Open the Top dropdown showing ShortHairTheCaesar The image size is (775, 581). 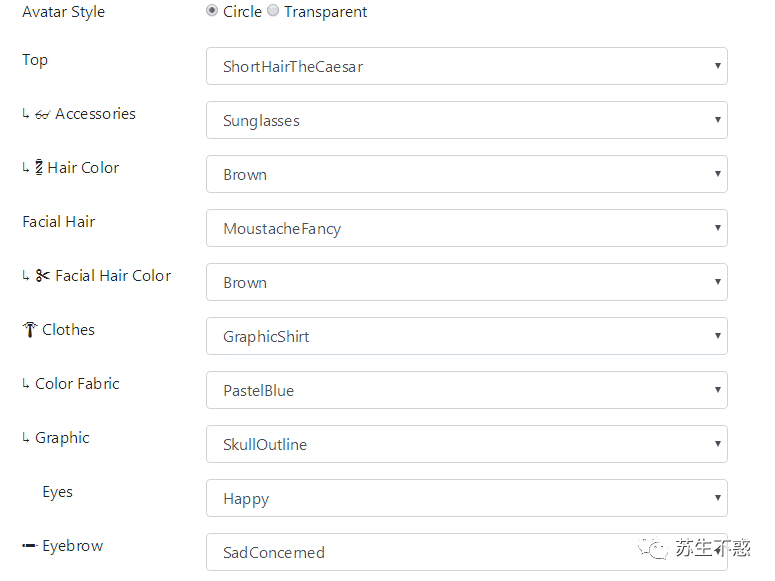coord(466,67)
